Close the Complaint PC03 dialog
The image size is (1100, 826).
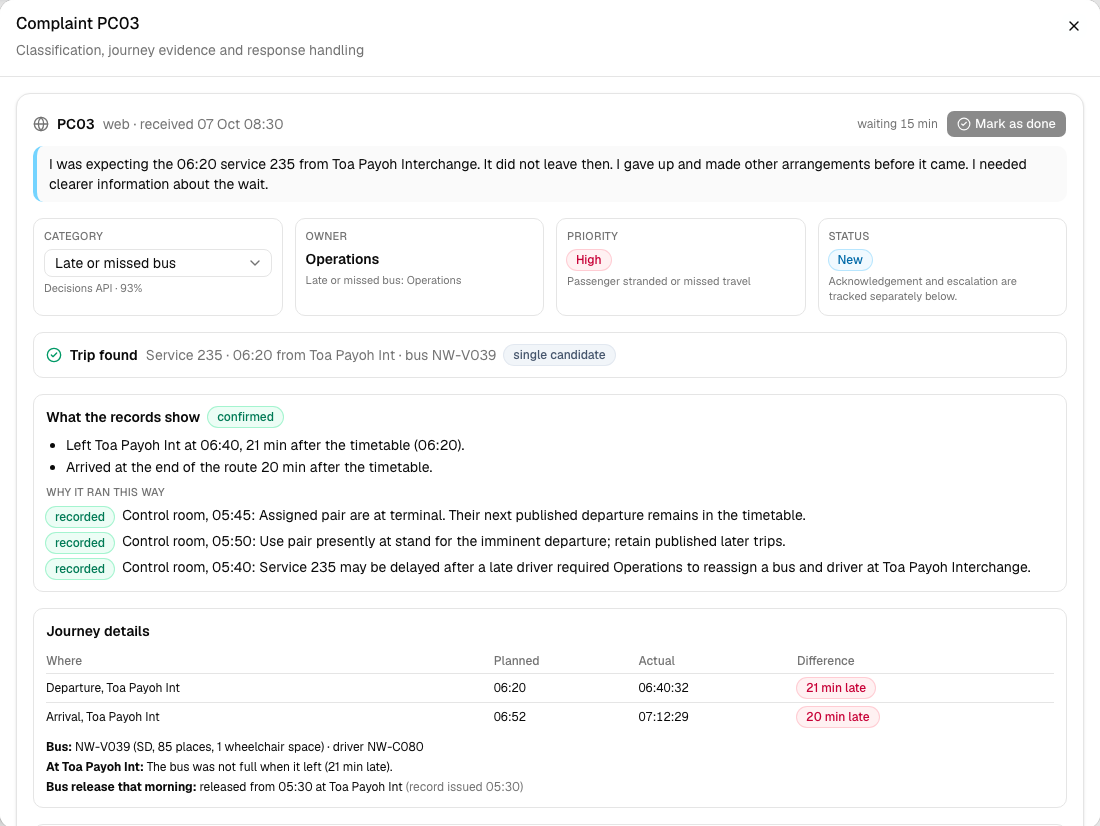coord(1073,26)
